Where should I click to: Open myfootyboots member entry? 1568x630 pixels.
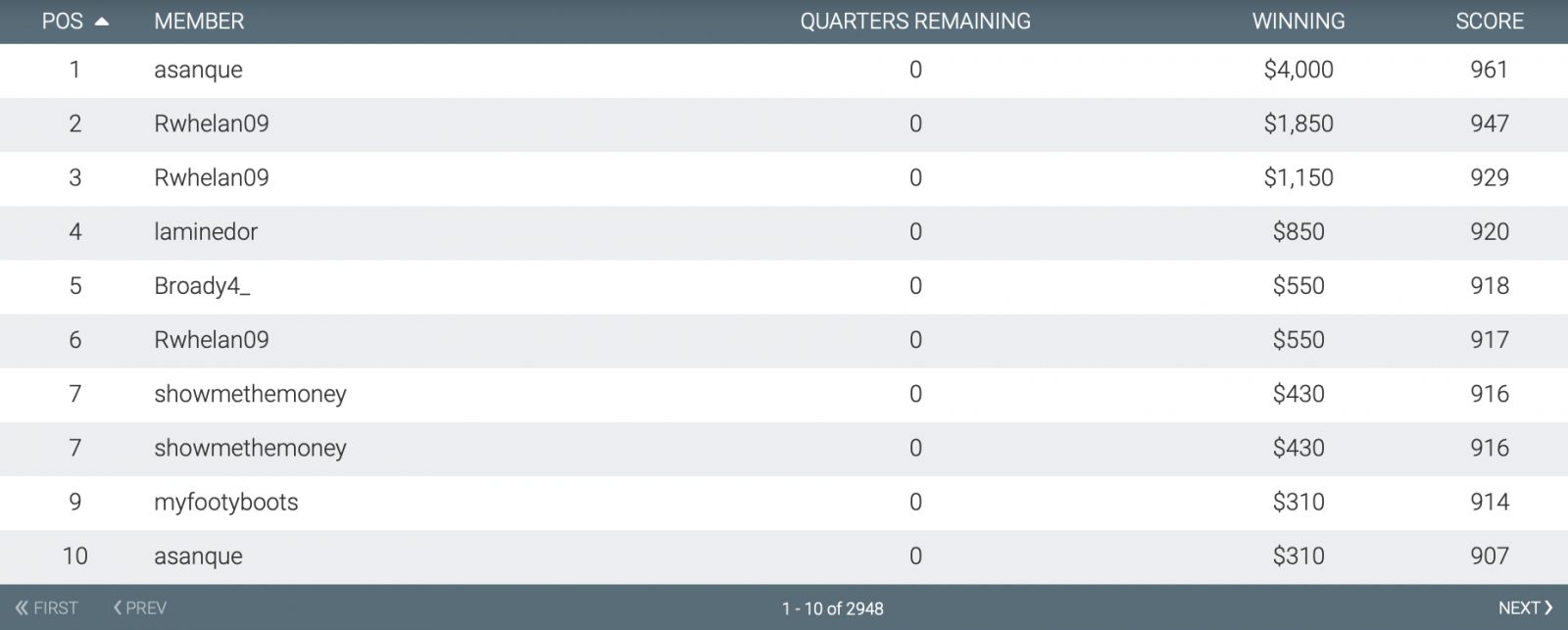226,502
